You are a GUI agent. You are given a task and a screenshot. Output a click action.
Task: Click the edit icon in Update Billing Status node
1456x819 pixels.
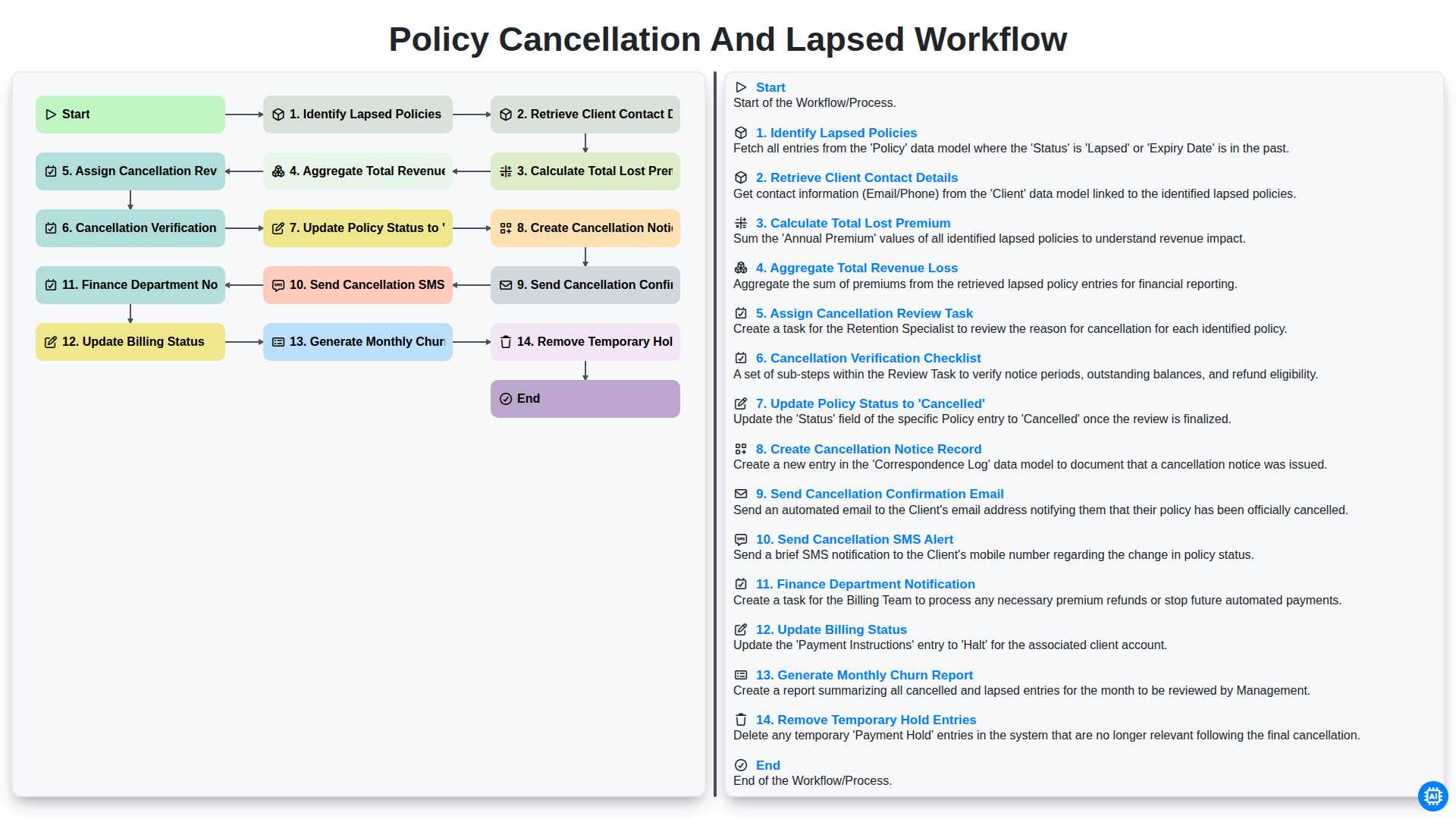click(x=51, y=342)
